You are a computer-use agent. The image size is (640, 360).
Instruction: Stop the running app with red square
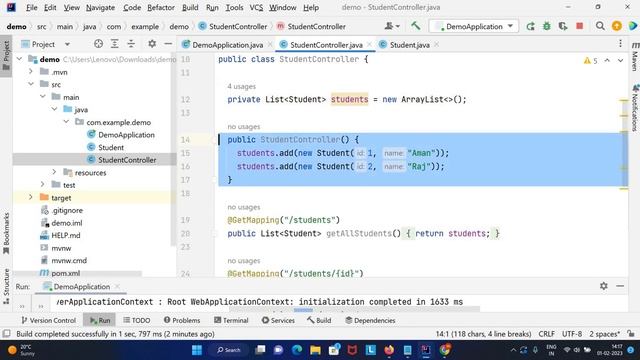pos(580,26)
